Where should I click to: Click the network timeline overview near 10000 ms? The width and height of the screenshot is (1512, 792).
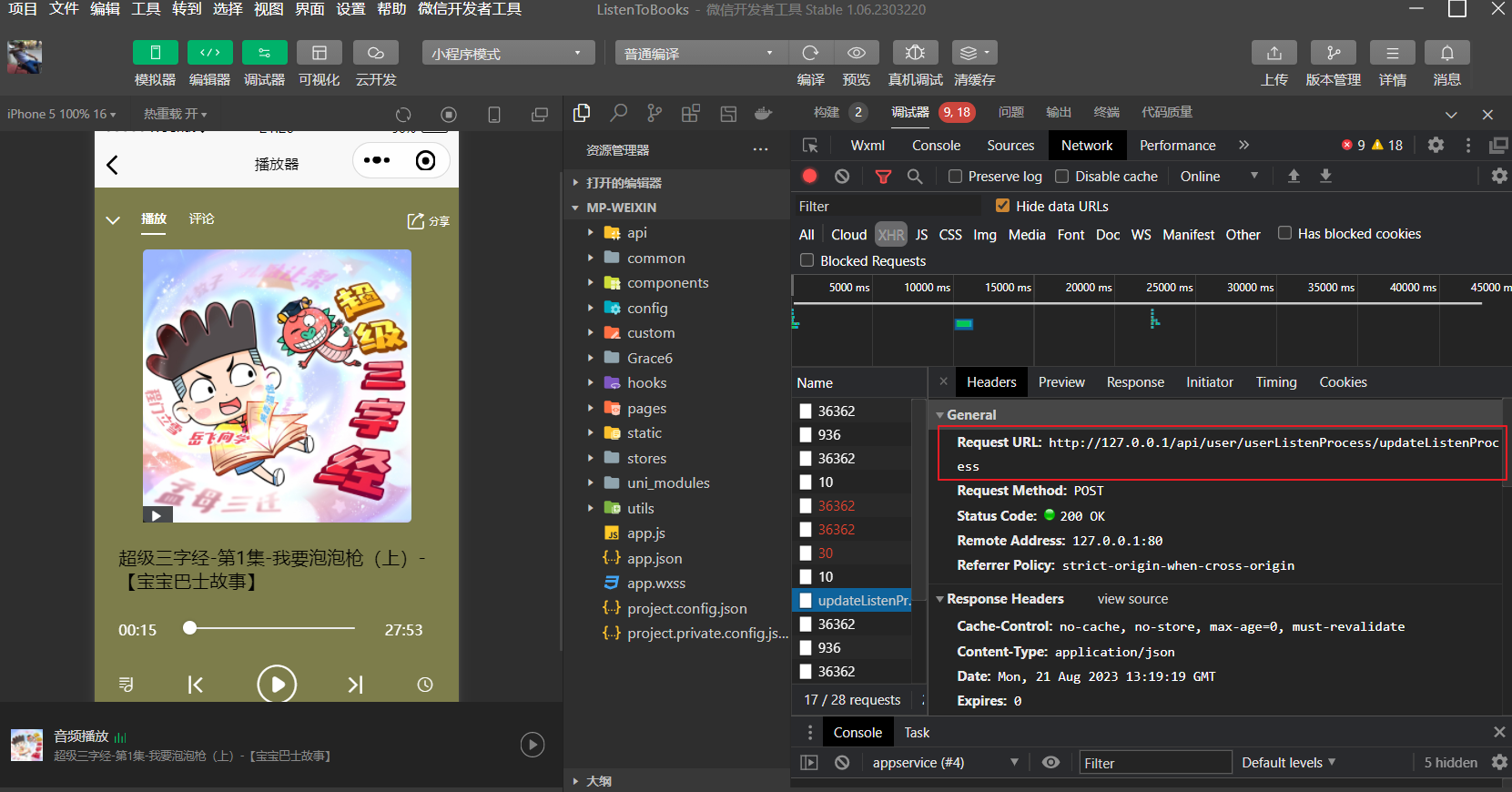click(964, 323)
